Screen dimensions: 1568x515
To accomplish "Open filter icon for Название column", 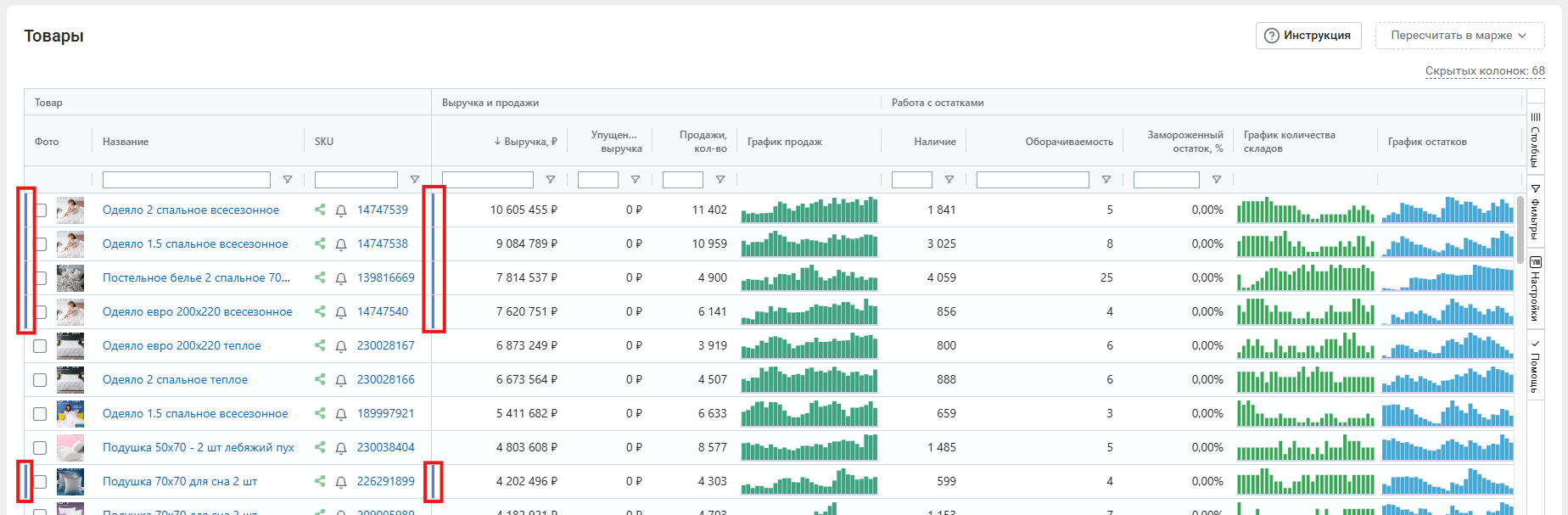I will pos(288,180).
